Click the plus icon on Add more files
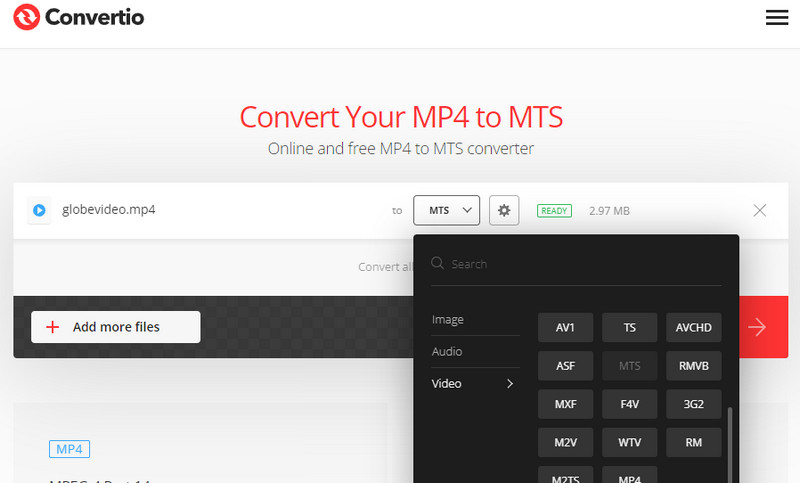Image resolution: width=800 pixels, height=483 pixels. tap(53, 327)
